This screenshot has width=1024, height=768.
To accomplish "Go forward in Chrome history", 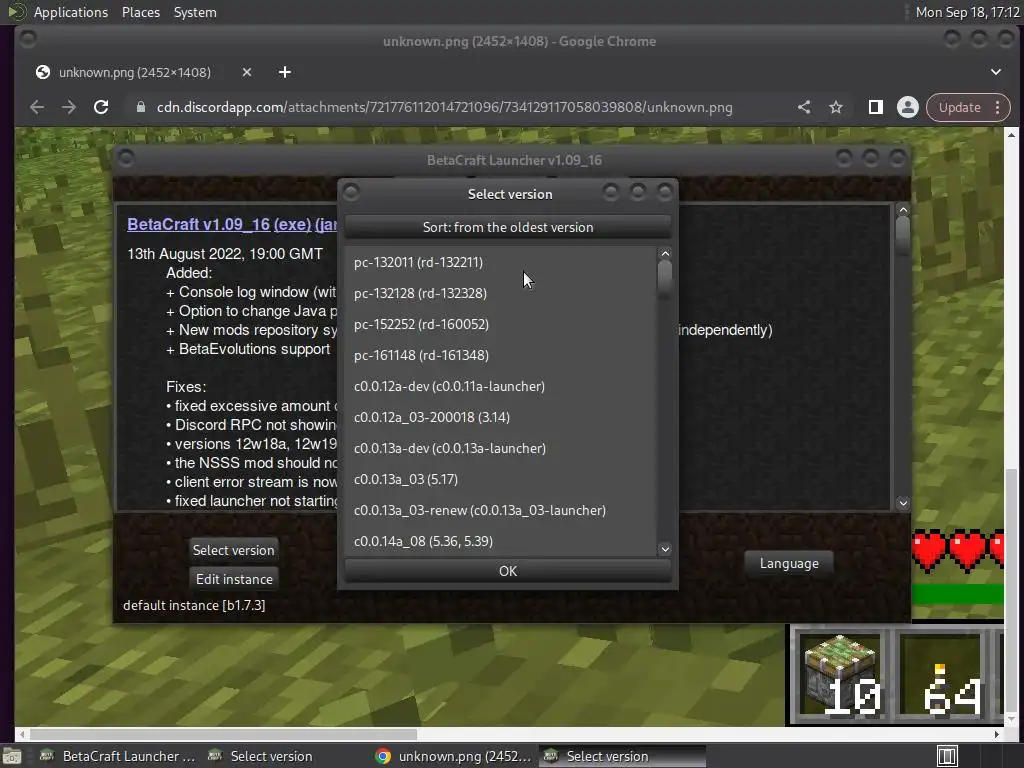I will [x=69, y=107].
